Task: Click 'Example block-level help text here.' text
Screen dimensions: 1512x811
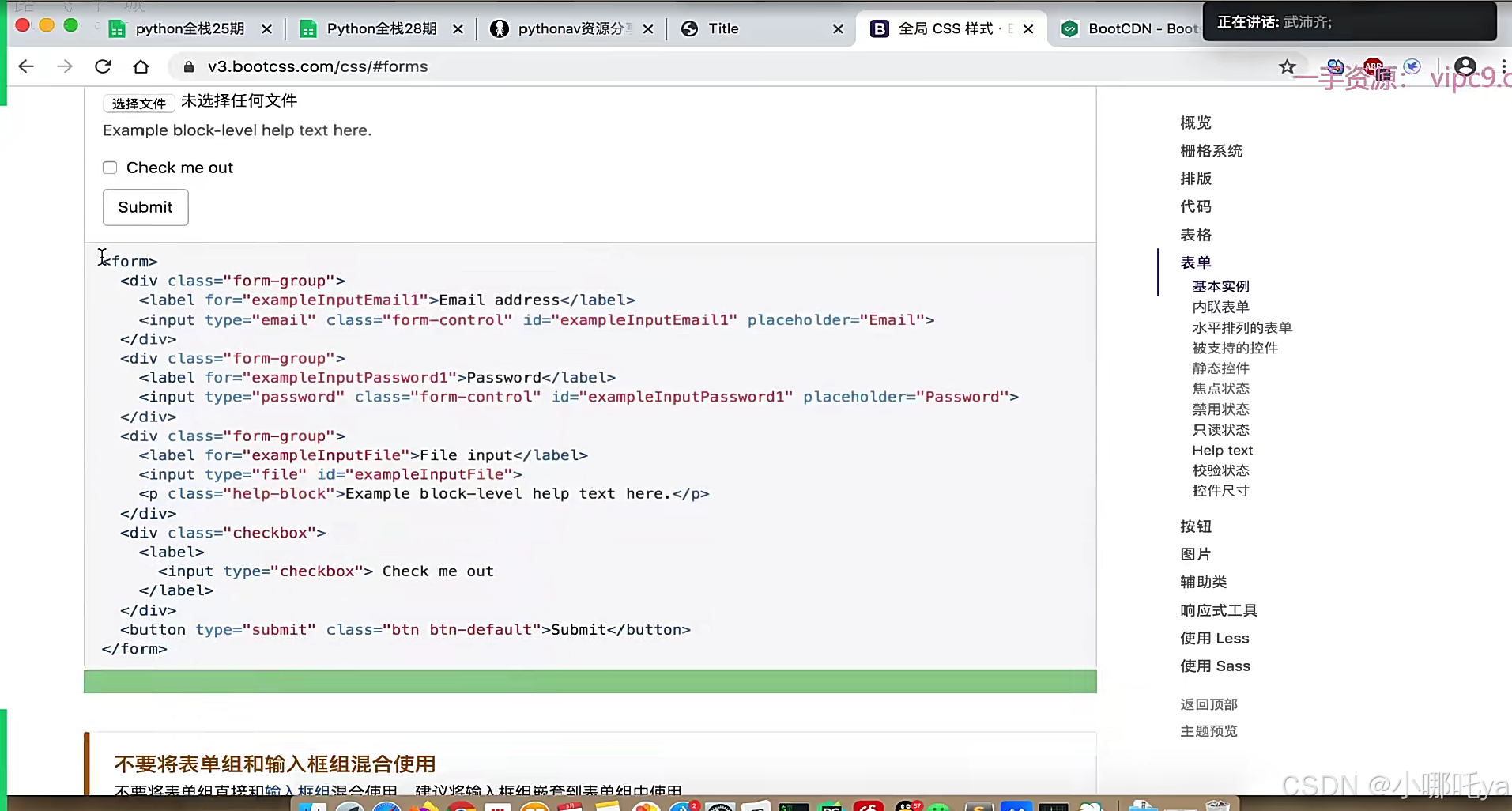Action: pos(237,130)
